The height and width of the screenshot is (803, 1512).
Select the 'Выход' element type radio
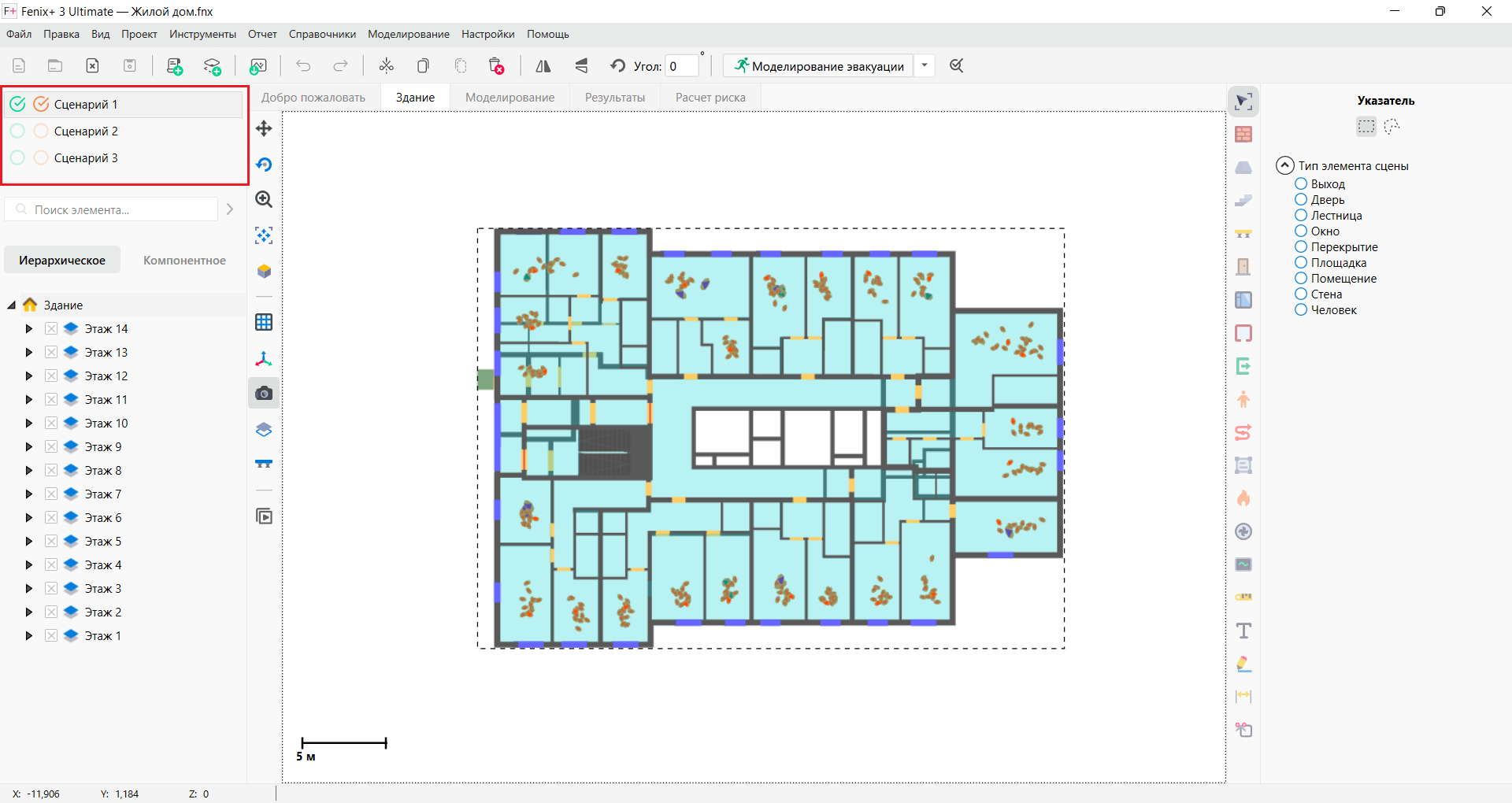click(1301, 183)
